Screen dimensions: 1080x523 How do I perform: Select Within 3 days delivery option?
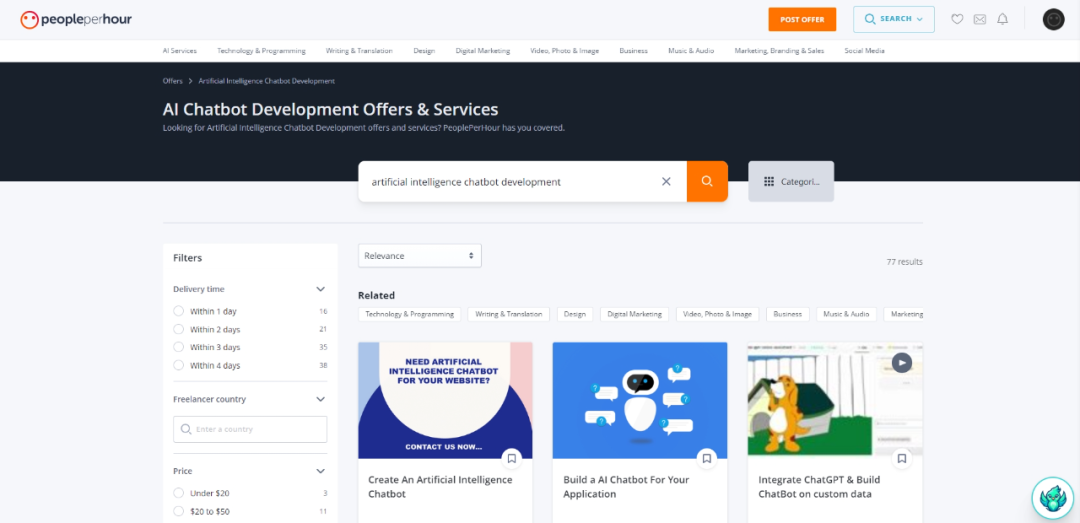(179, 347)
